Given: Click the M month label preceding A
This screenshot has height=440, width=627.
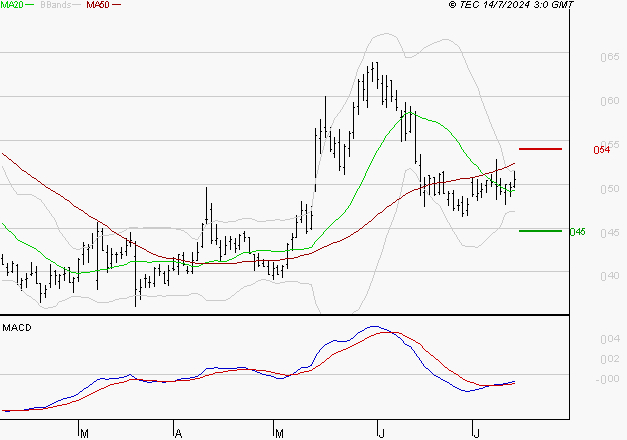Looking at the screenshot, I should click(84, 434).
